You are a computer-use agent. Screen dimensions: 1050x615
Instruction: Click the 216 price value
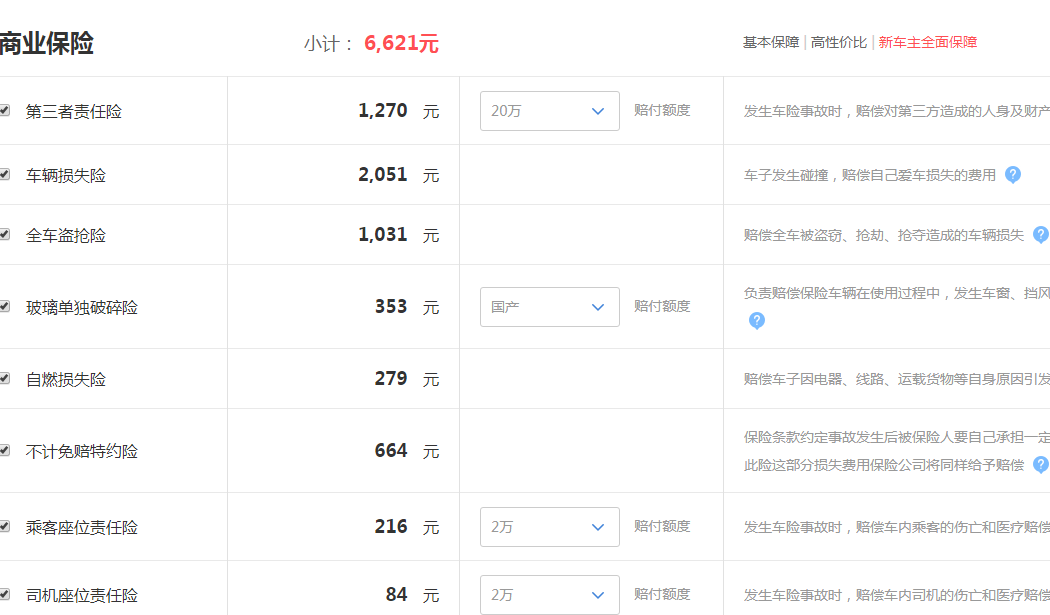tap(391, 527)
